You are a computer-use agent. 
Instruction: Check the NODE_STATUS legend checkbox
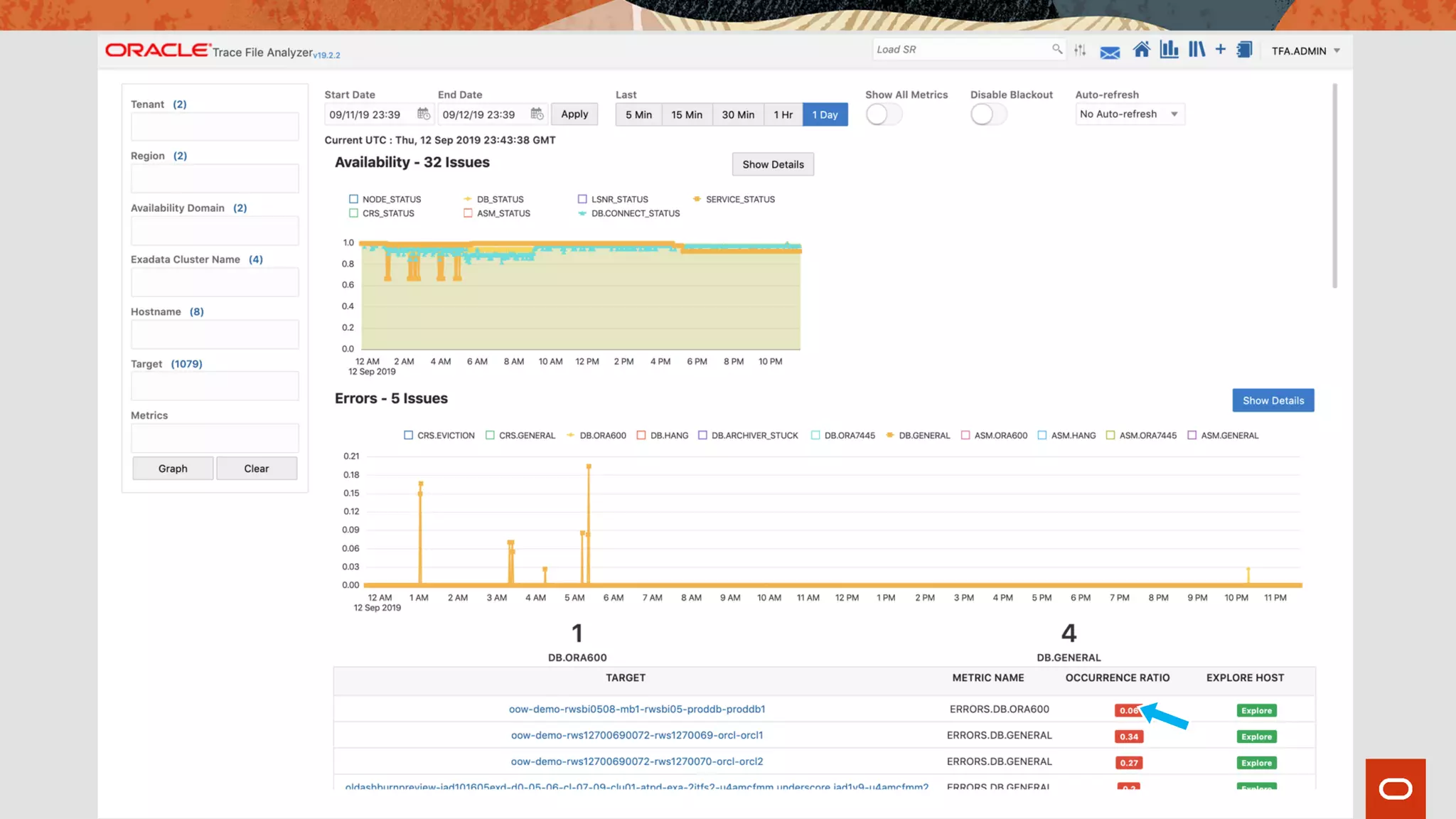pyautogui.click(x=353, y=199)
